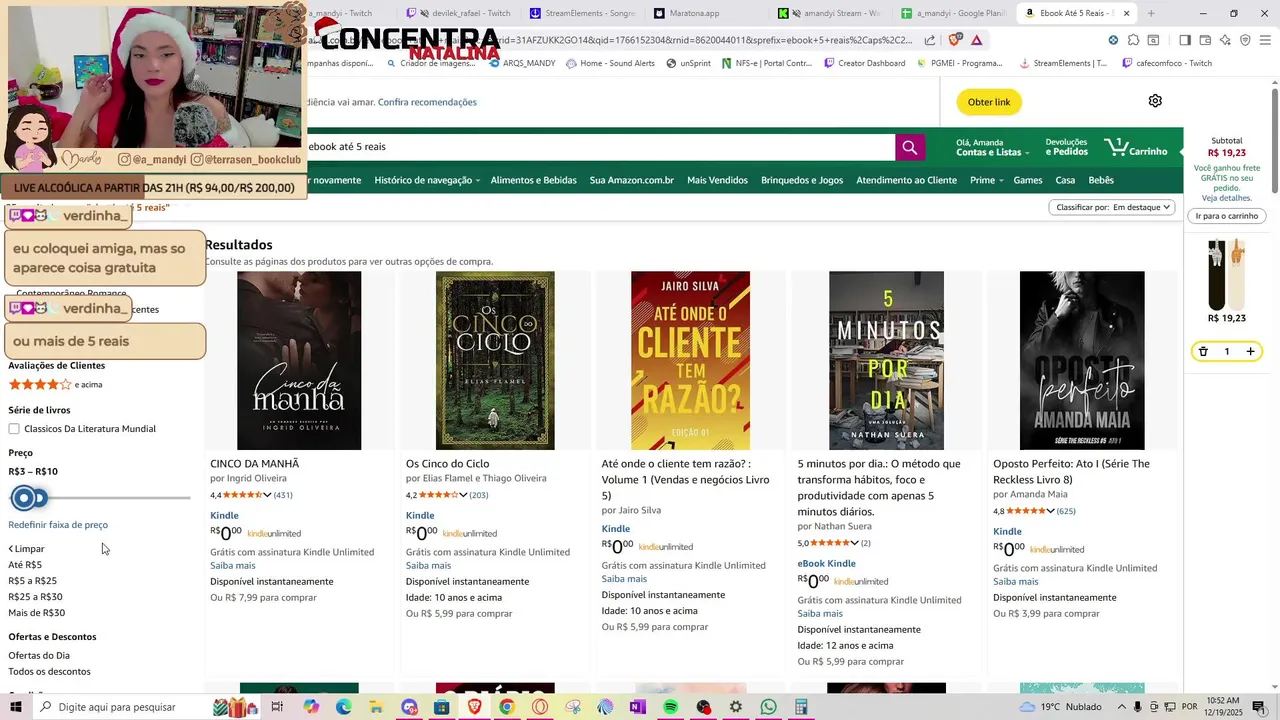Open Ofertas do Dia filter link
1280x720 pixels.
click(39, 656)
